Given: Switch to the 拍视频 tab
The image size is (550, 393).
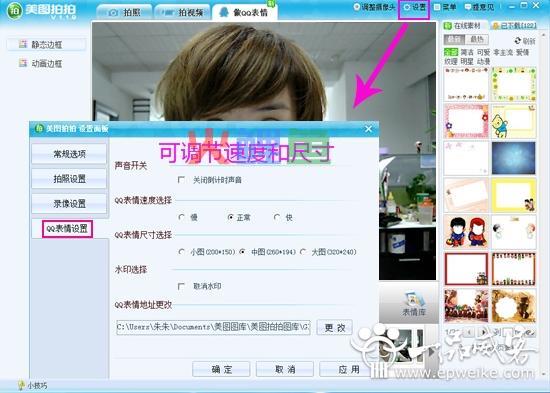Looking at the screenshot, I should [x=182, y=12].
